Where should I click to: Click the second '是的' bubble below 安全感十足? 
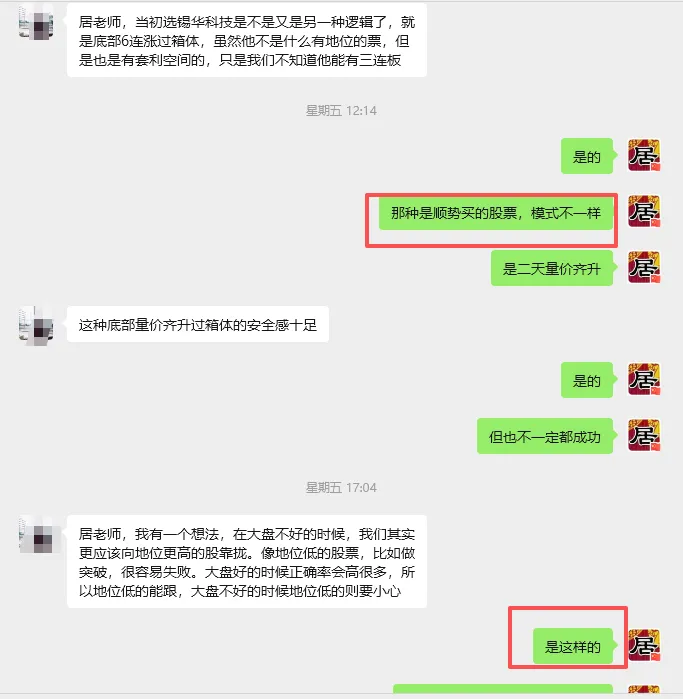589,380
